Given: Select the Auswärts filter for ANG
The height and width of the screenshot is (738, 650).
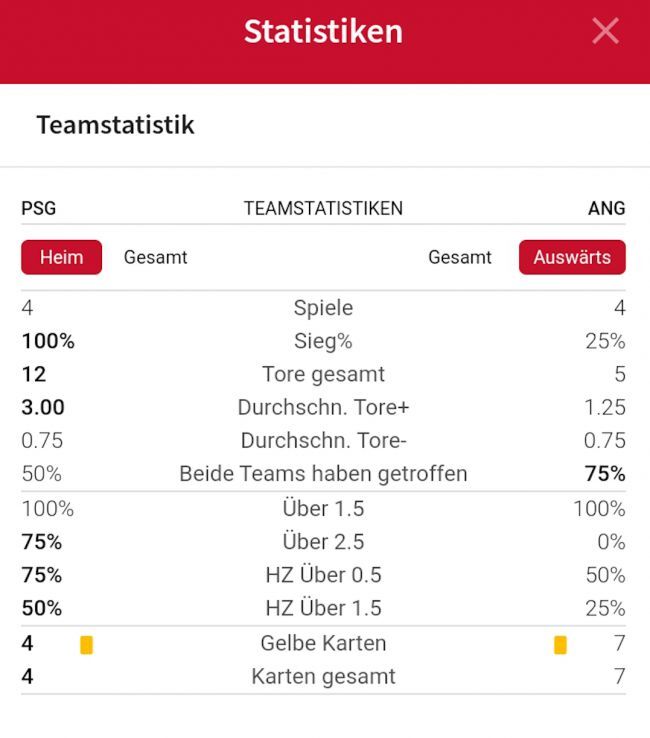Looking at the screenshot, I should point(571,257).
